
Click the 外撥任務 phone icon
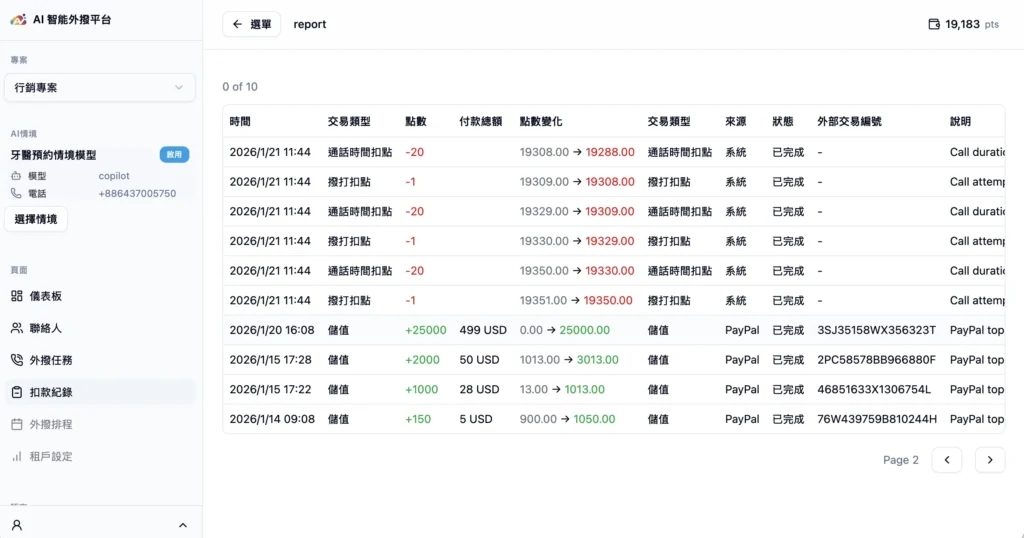(x=17, y=360)
